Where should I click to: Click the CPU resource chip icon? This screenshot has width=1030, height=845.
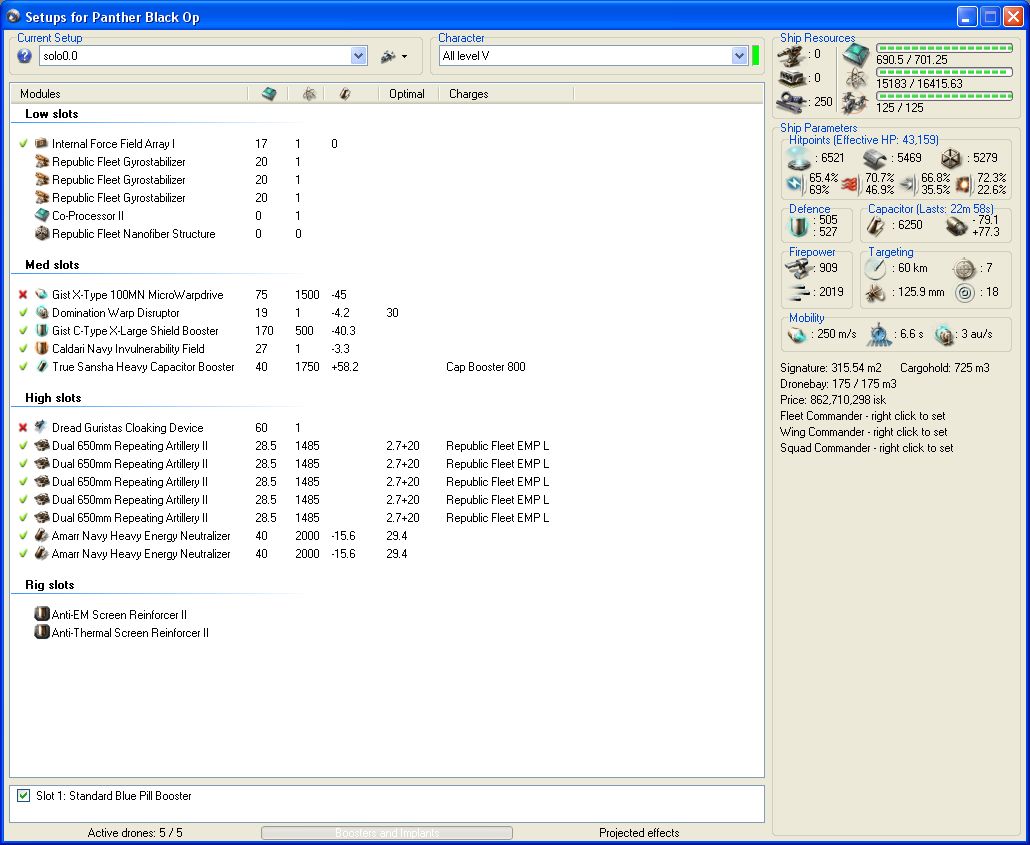tap(857, 55)
